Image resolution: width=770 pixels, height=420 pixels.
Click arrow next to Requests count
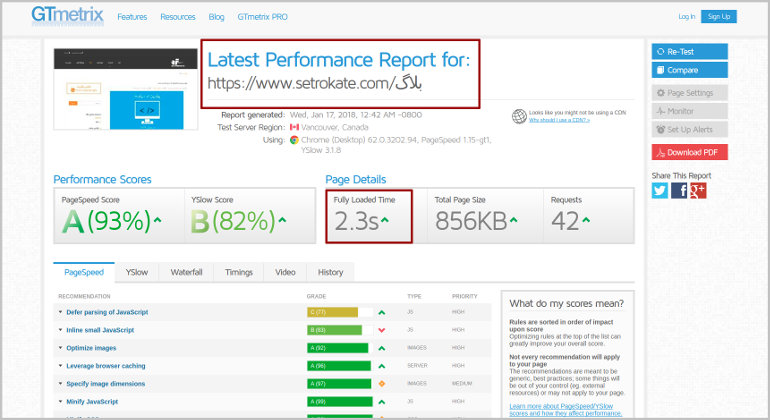(586, 220)
